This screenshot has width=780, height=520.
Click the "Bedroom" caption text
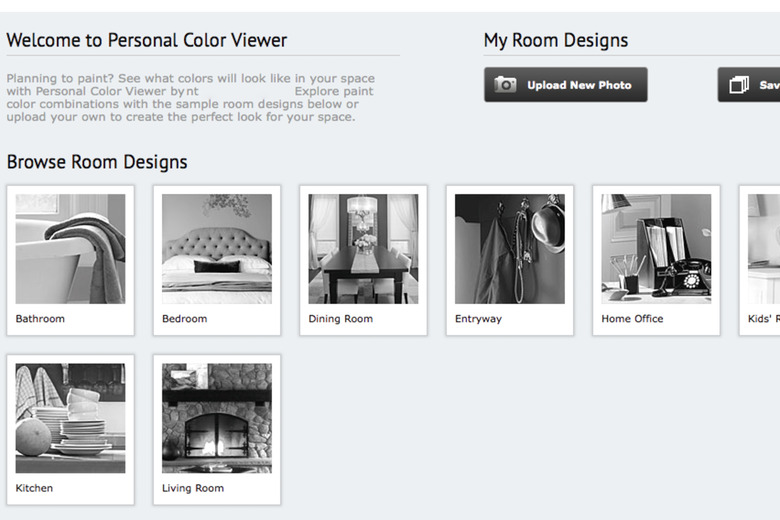(184, 319)
